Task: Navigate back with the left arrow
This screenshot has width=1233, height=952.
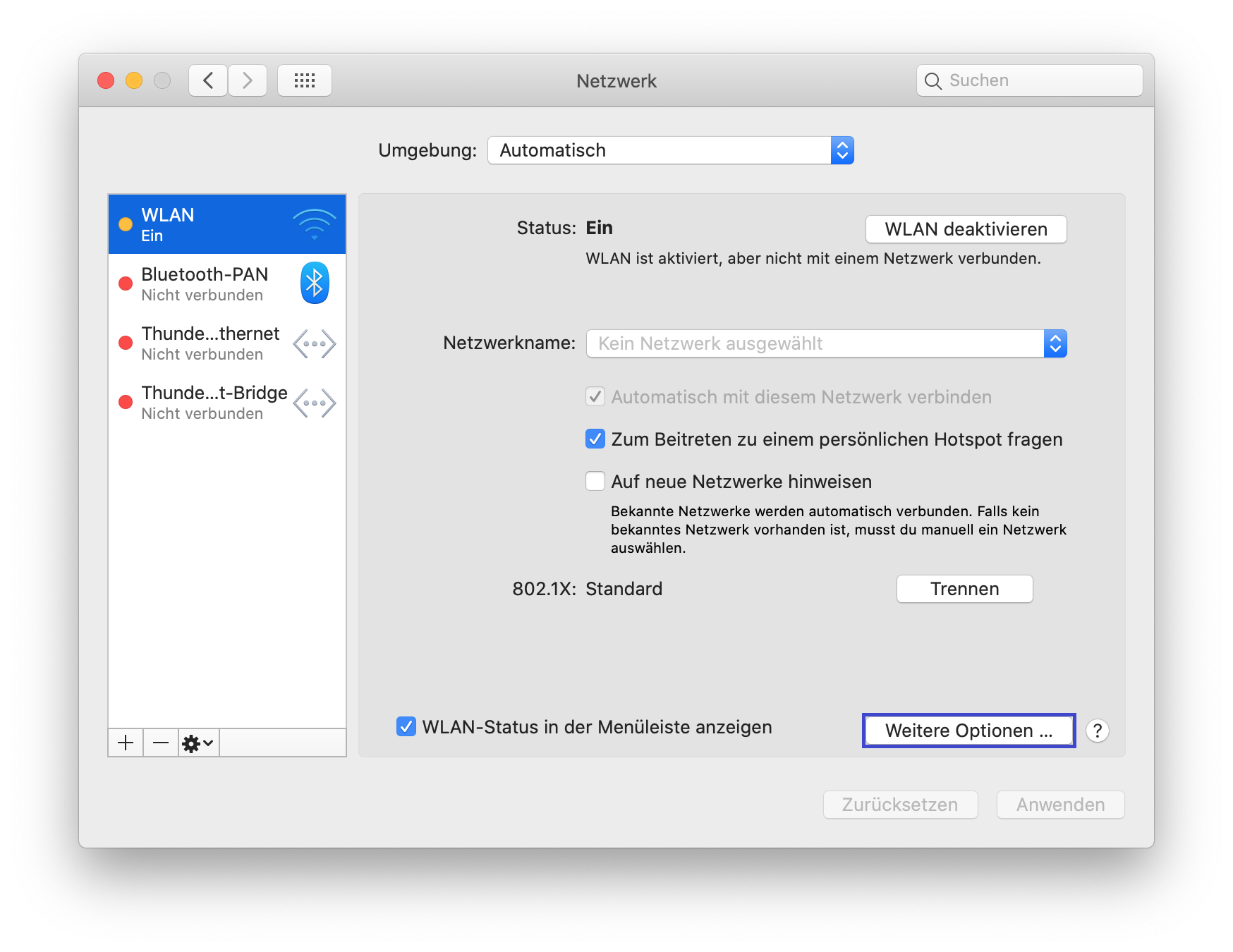Action: coord(207,80)
